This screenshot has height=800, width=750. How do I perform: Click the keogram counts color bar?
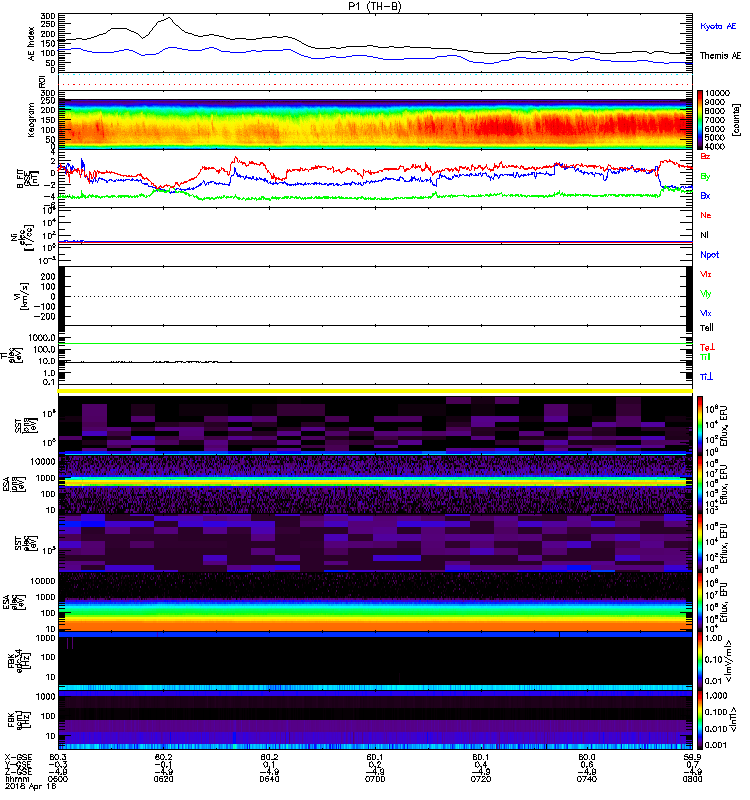pyautogui.click(x=700, y=120)
